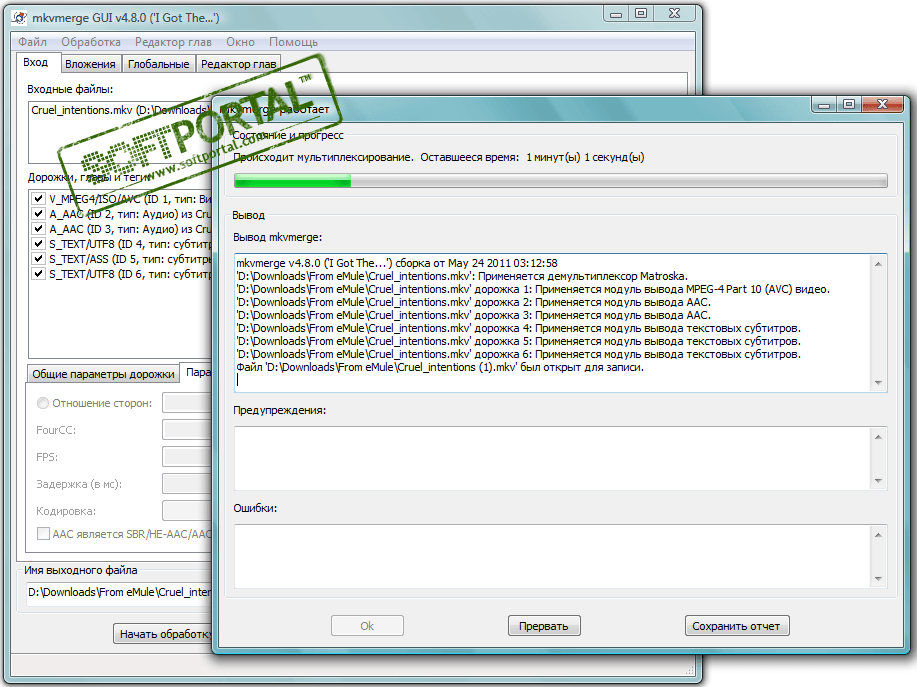Click output line about демультиплексор Matroska
Image resolution: width=917 pixels, height=687 pixels.
click(x=461, y=276)
